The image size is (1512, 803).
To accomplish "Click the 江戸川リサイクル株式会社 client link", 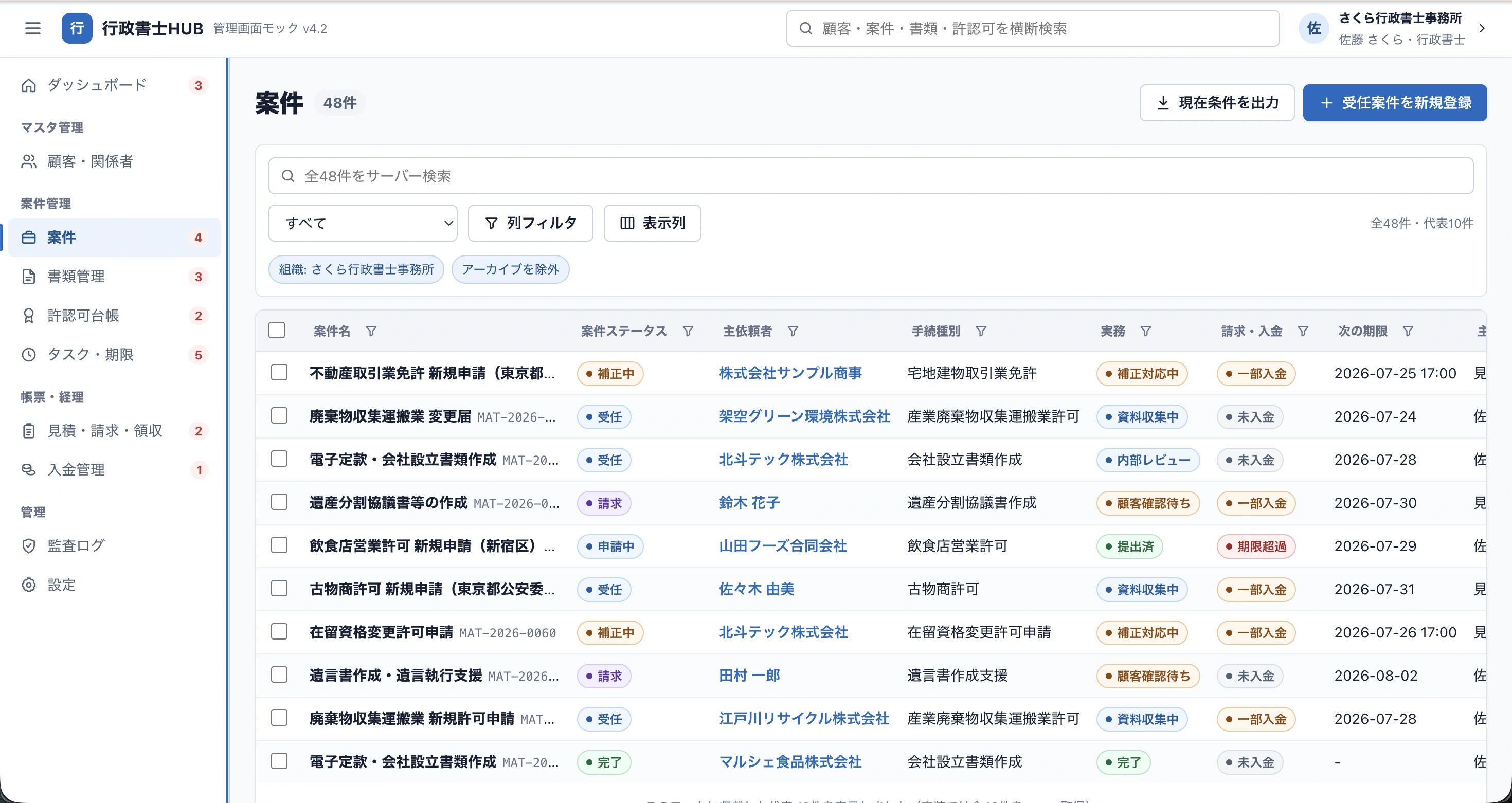I will 803,719.
